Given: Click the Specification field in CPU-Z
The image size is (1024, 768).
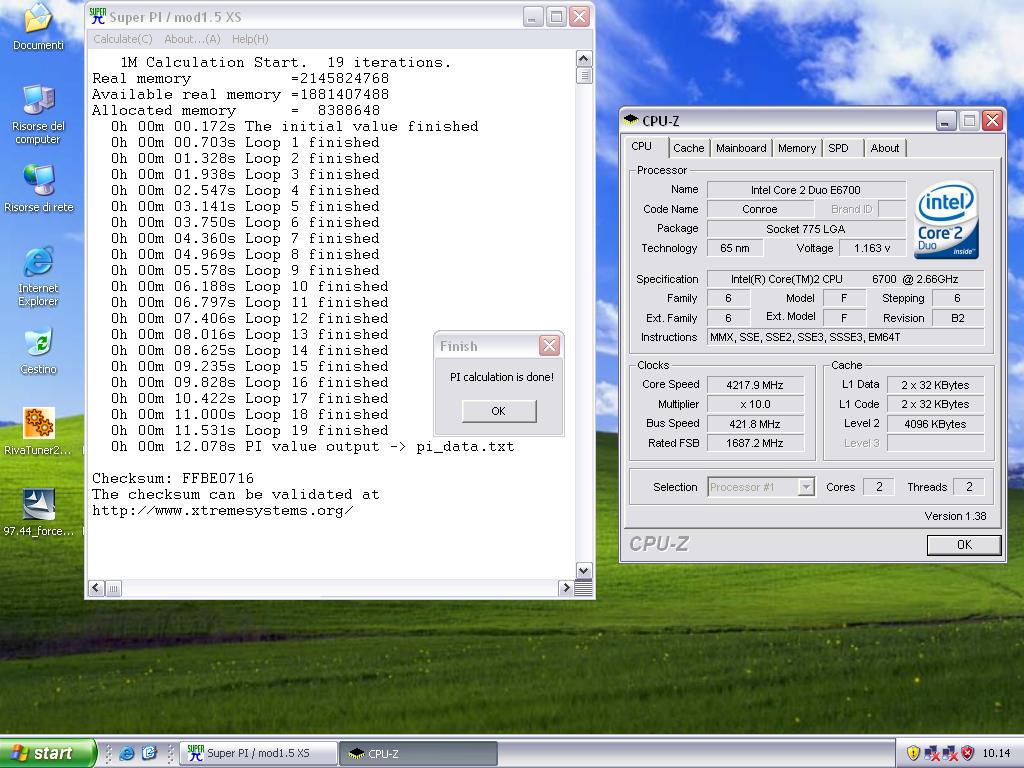Looking at the screenshot, I should coord(845,279).
